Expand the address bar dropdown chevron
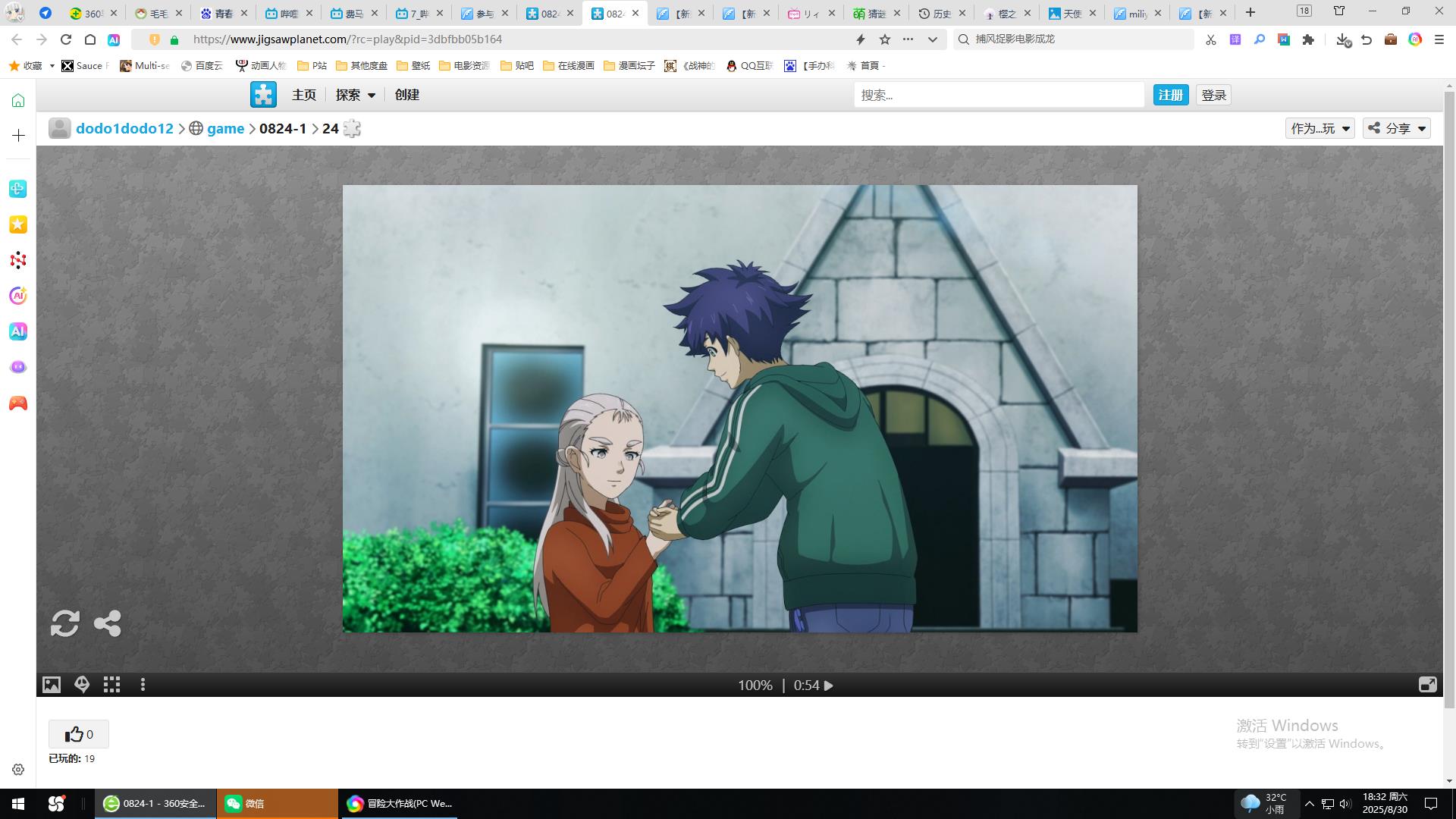1456x819 pixels. [933, 39]
